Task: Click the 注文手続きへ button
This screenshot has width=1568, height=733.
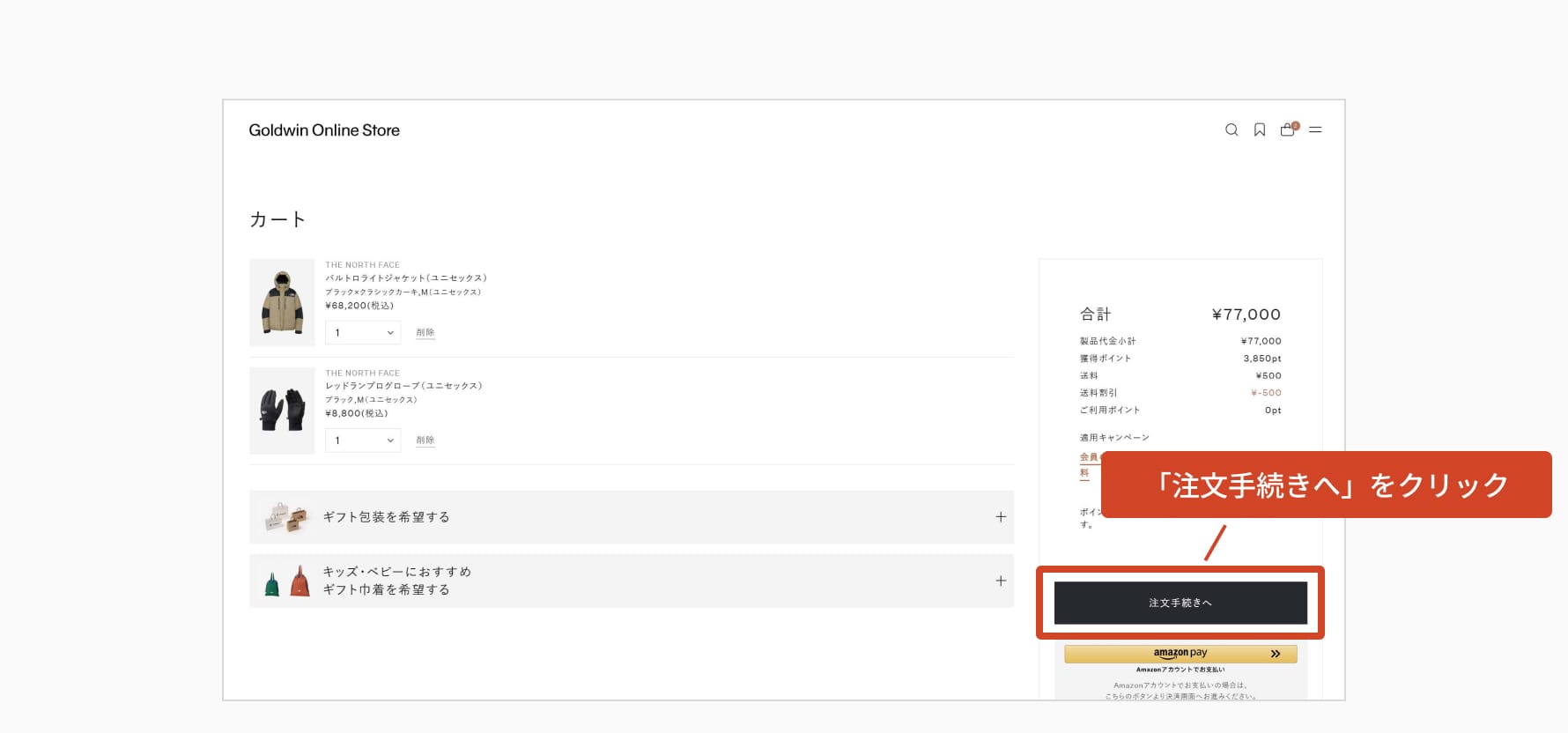Action: coord(1180,603)
